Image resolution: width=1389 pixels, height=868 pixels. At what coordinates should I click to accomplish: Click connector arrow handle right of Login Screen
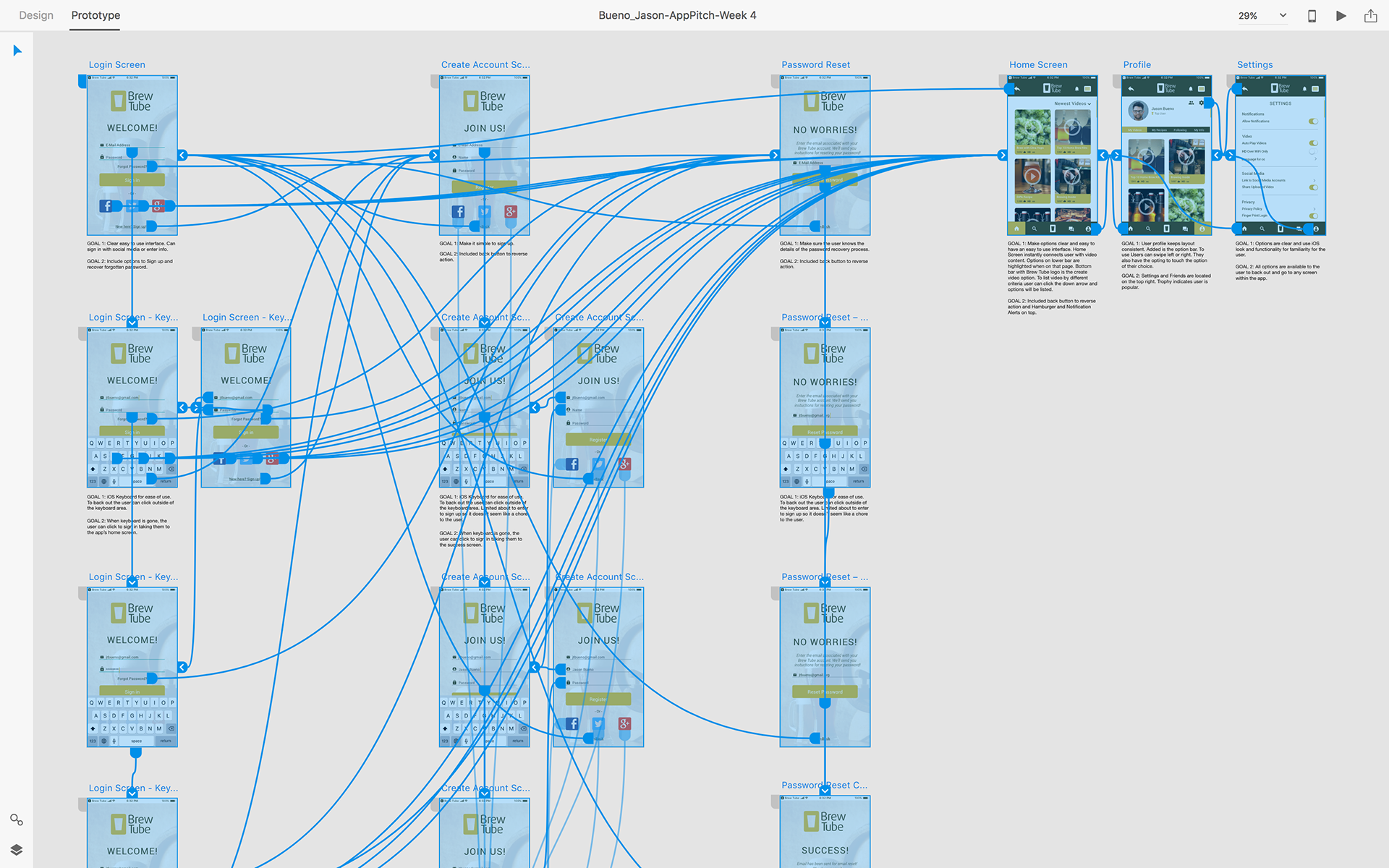(x=182, y=156)
